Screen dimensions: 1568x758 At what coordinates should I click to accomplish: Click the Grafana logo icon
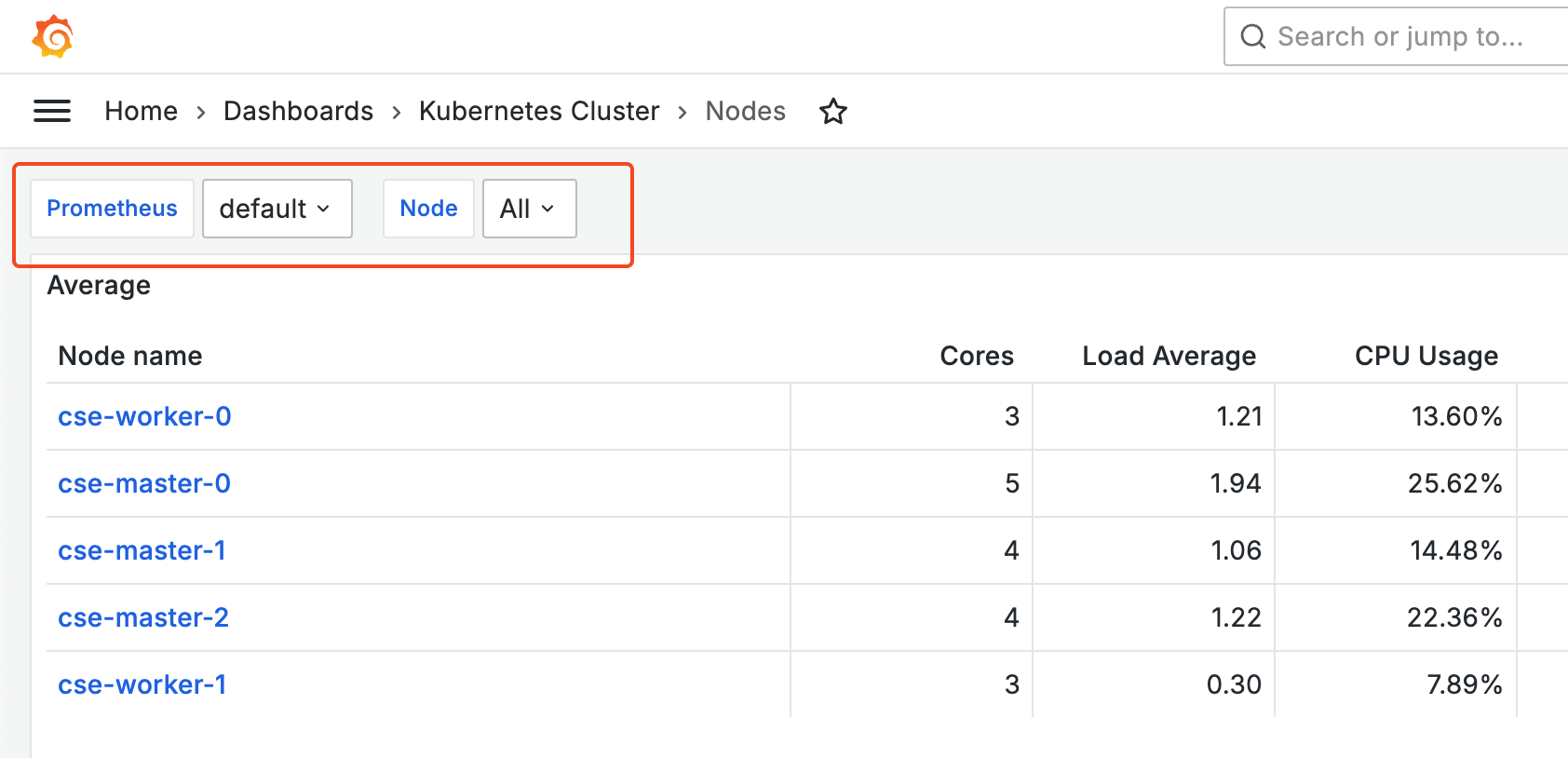52,36
